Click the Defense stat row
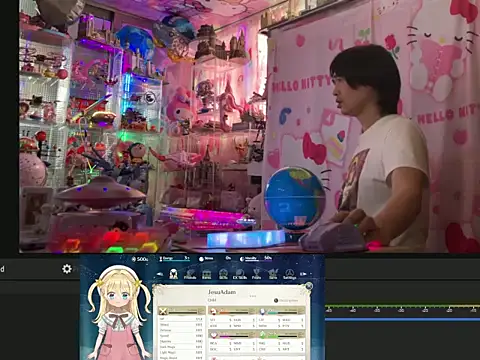480x360 pixels. pyautogui.click(x=181, y=330)
